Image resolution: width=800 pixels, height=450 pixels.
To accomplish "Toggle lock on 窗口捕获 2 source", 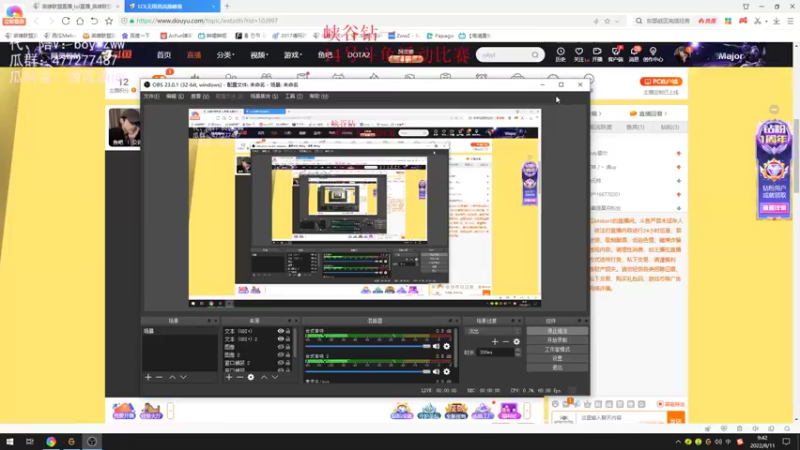I will point(288,363).
